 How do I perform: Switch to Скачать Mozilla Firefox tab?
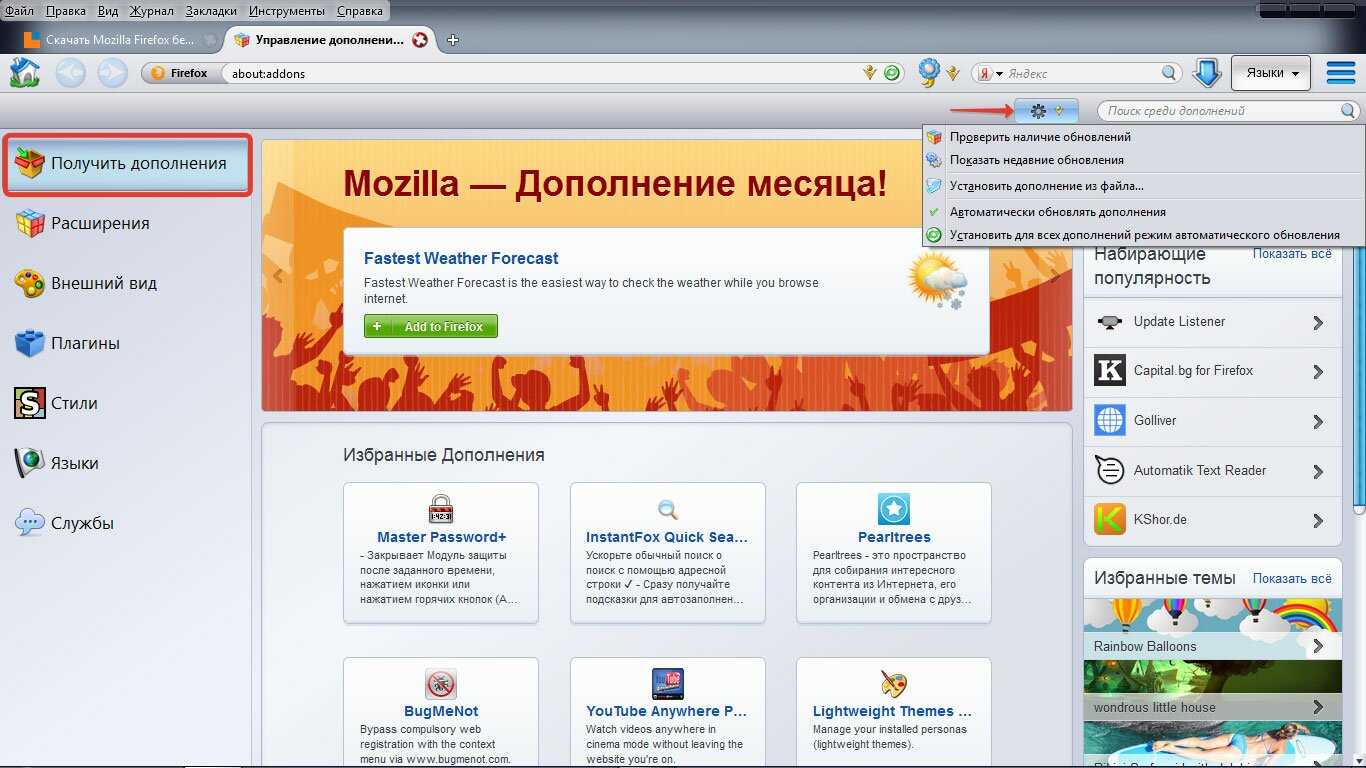coord(120,40)
